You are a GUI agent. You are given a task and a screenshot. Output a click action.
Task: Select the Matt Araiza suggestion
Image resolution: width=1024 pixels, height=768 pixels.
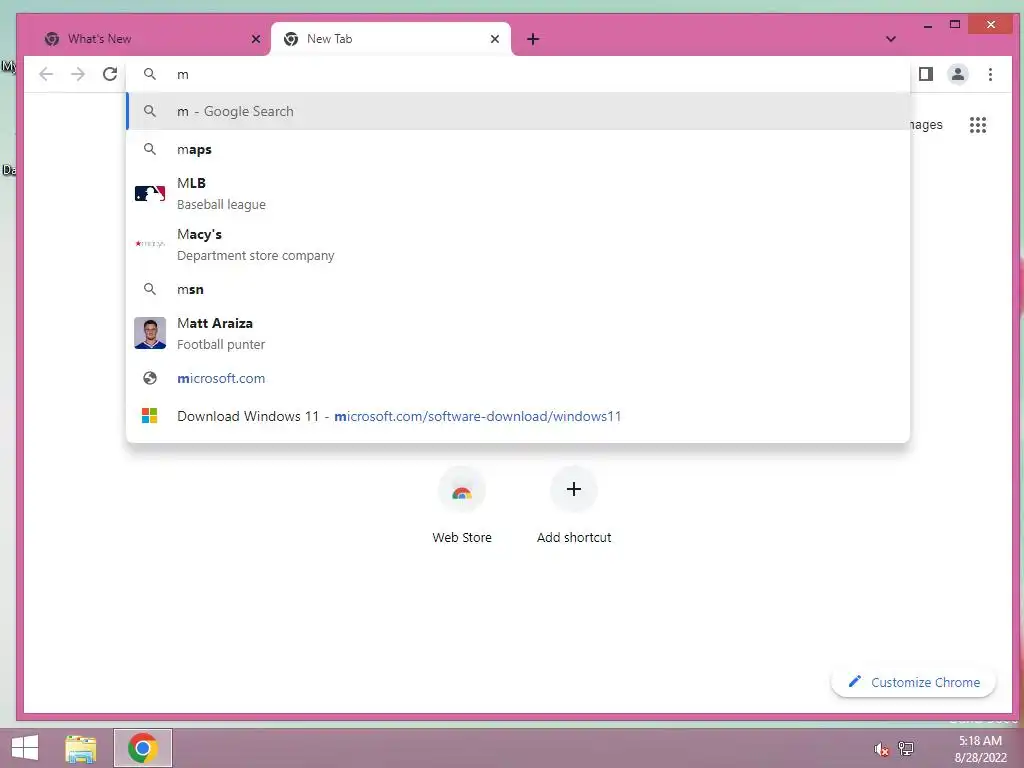pos(518,333)
